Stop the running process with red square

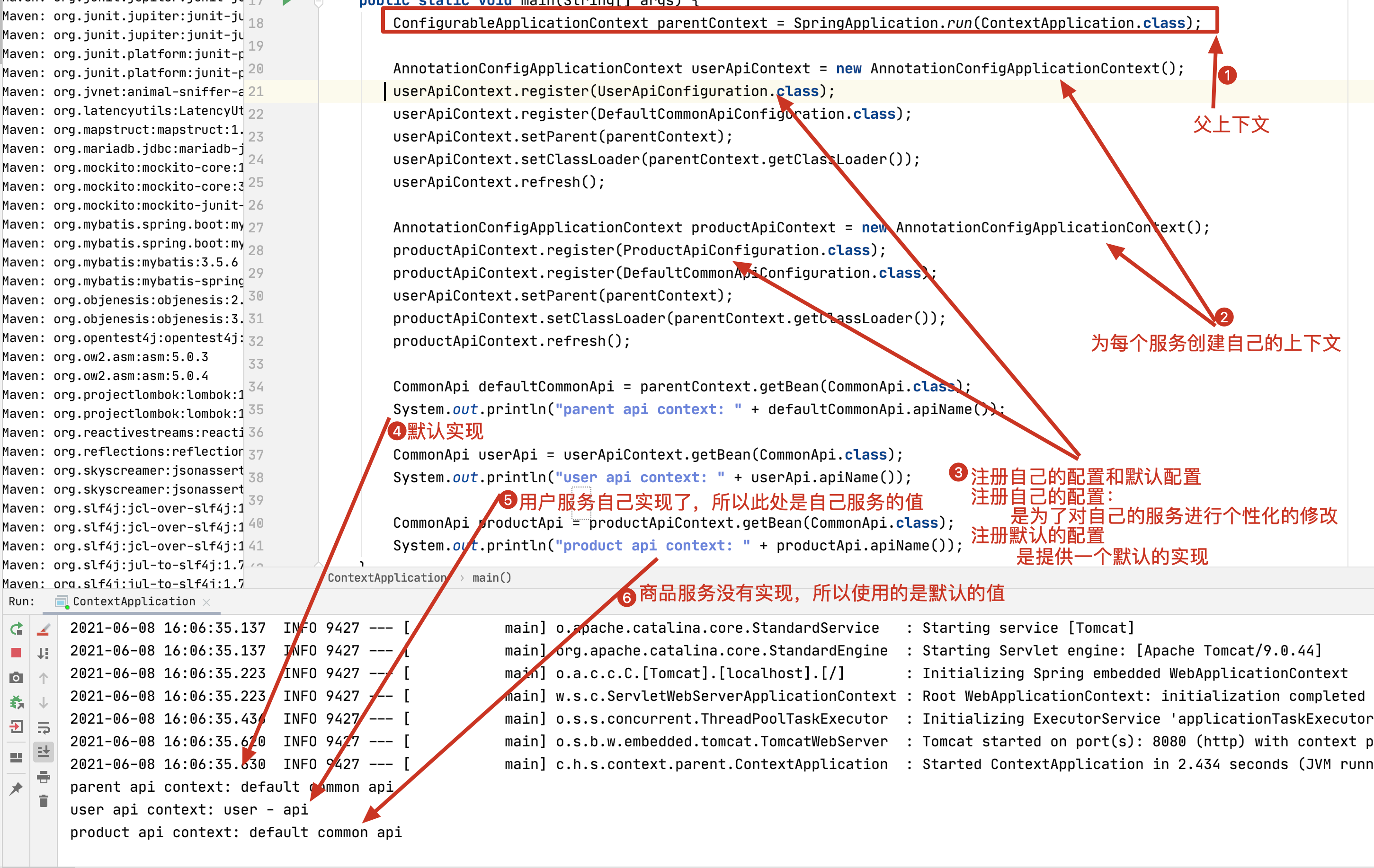pyautogui.click(x=16, y=653)
